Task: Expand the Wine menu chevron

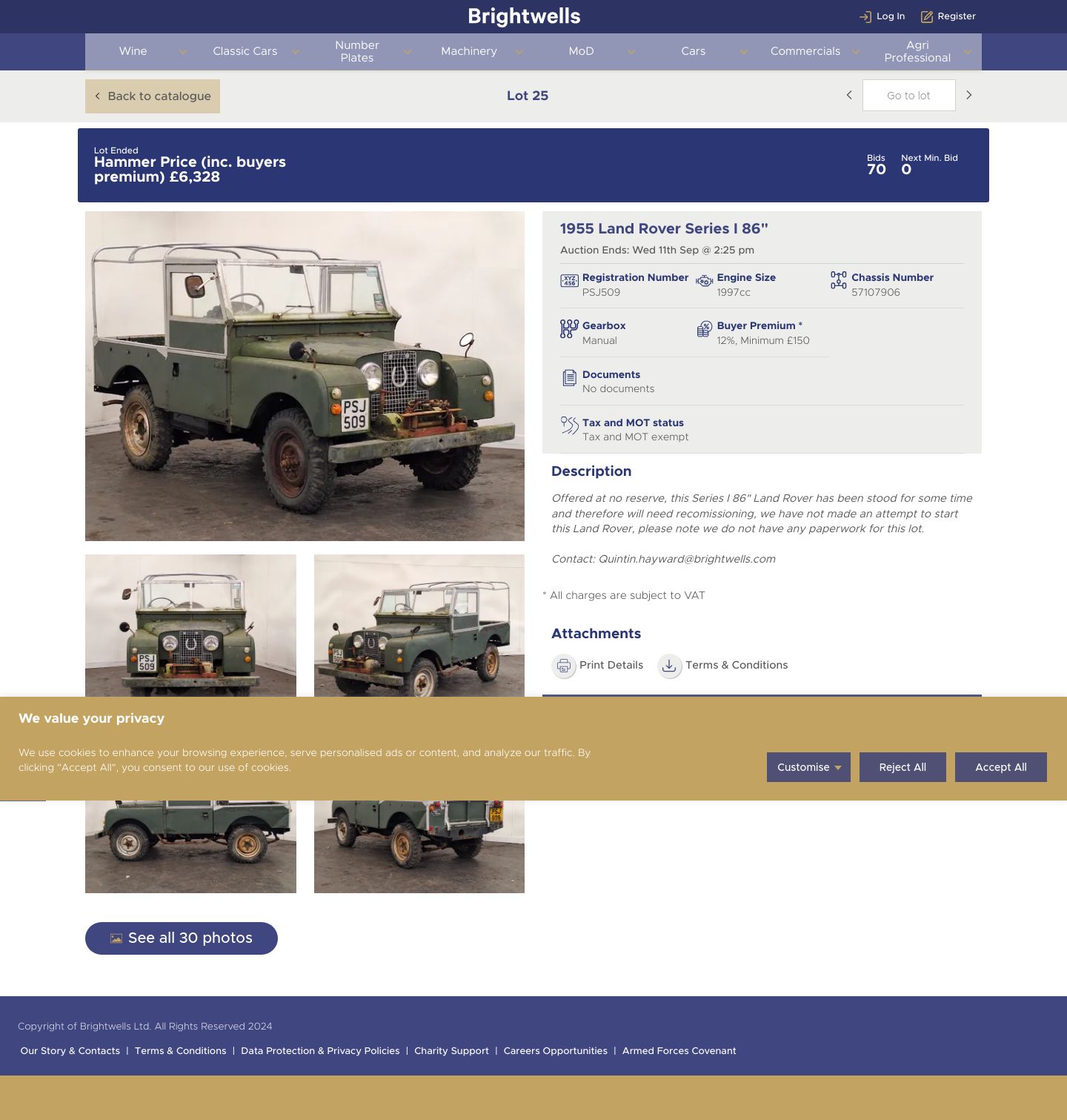Action: point(183,52)
